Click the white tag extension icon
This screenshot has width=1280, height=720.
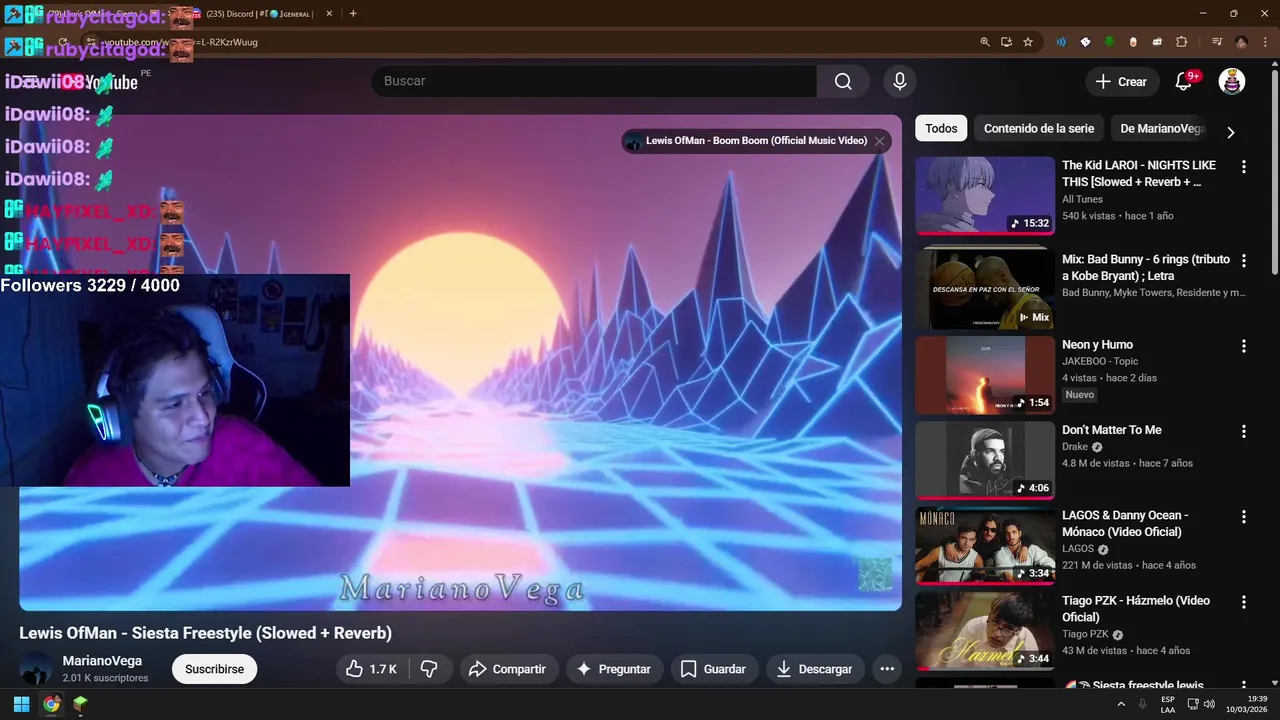(x=1085, y=42)
